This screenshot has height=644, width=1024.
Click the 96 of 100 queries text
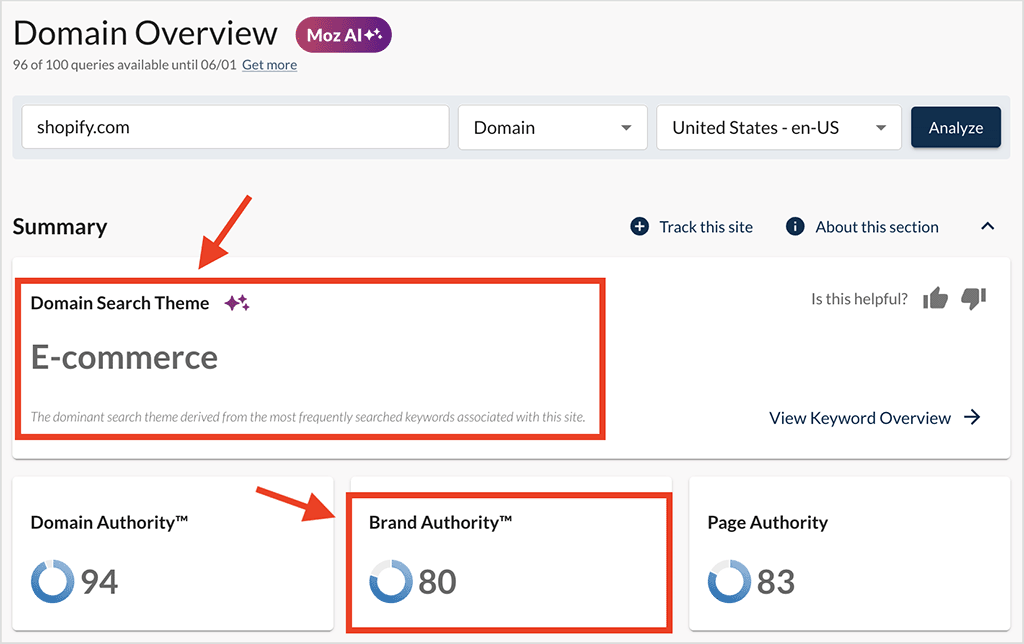pos(125,65)
